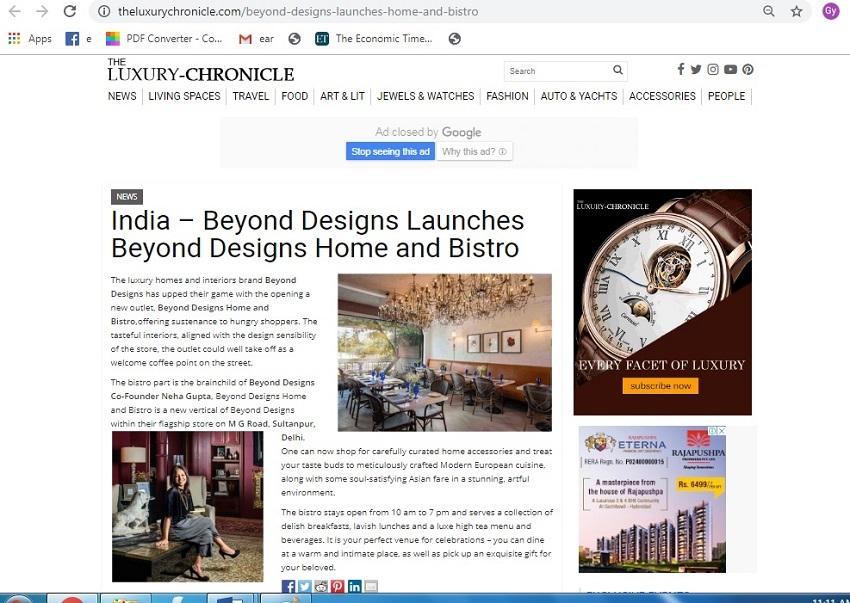Open the PDF Converter bookmark
The height and width of the screenshot is (603, 850).
point(164,39)
